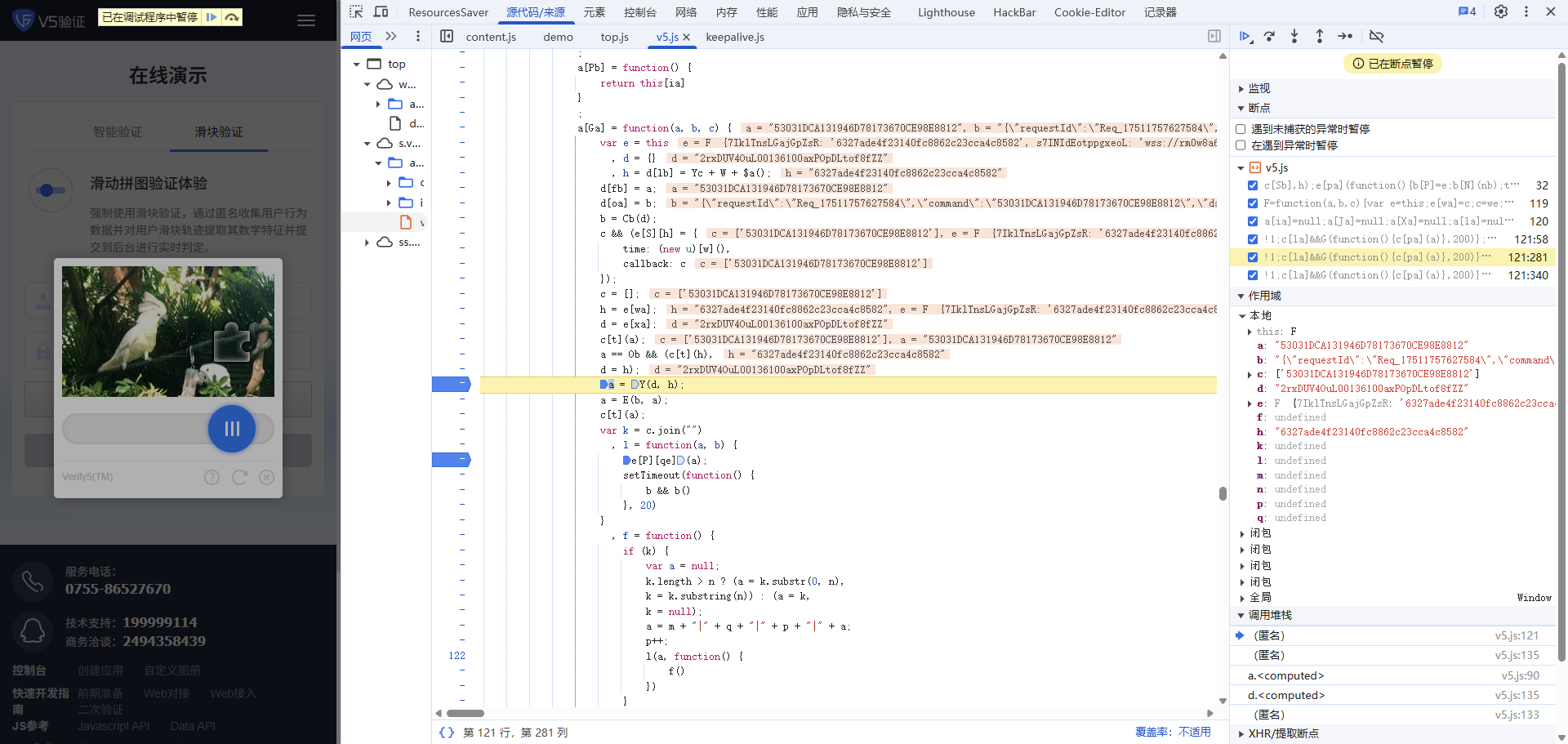The width and height of the screenshot is (1568, 744).
Task: Refresh the captcha puzzle image
Action: 239,477
